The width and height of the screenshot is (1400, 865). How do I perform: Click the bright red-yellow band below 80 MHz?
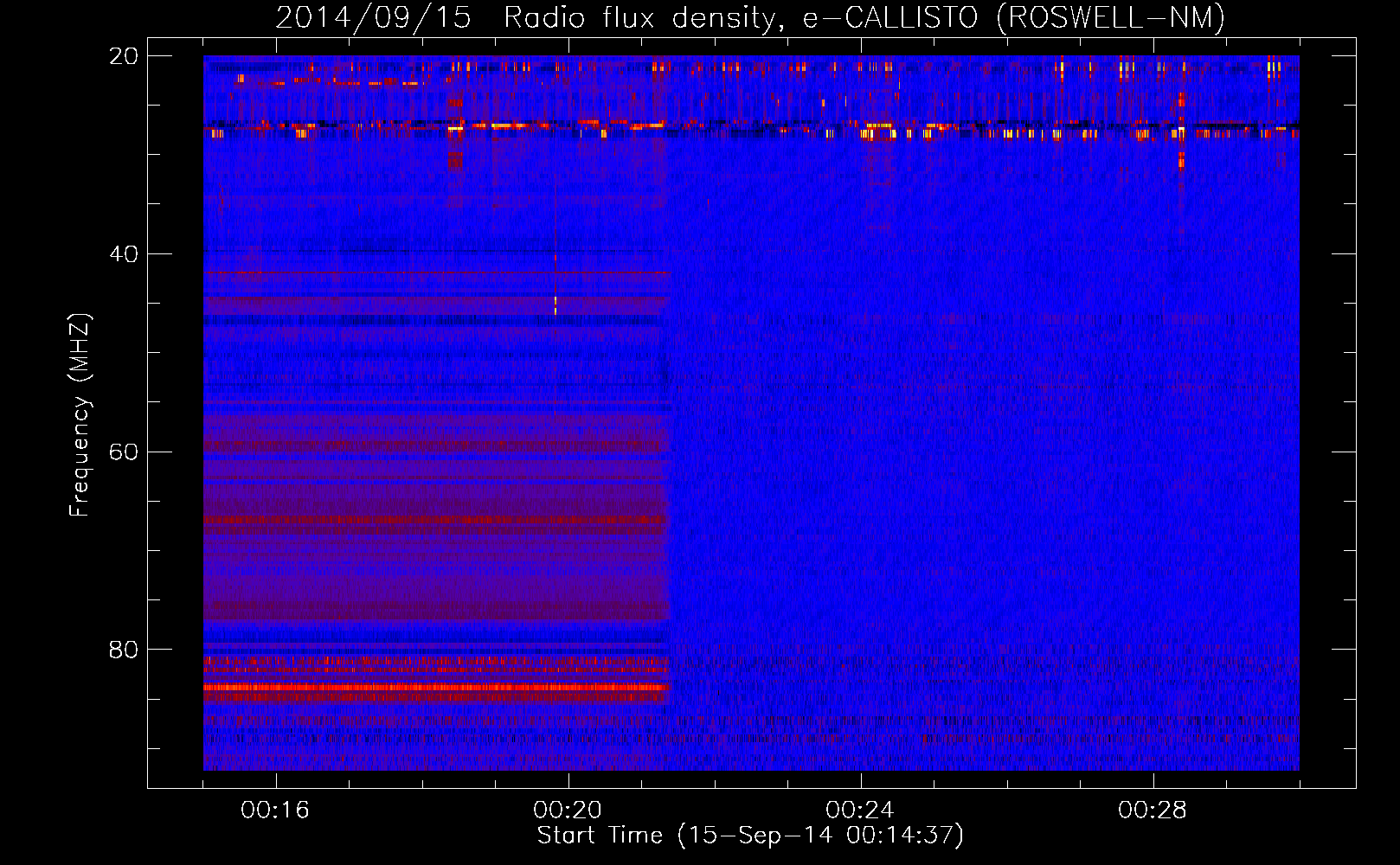[x=437, y=688]
